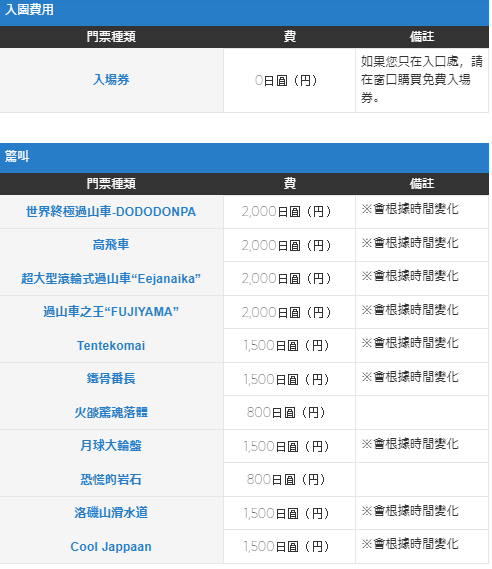Click the 洛磯山滑水道 ride link

click(x=111, y=512)
